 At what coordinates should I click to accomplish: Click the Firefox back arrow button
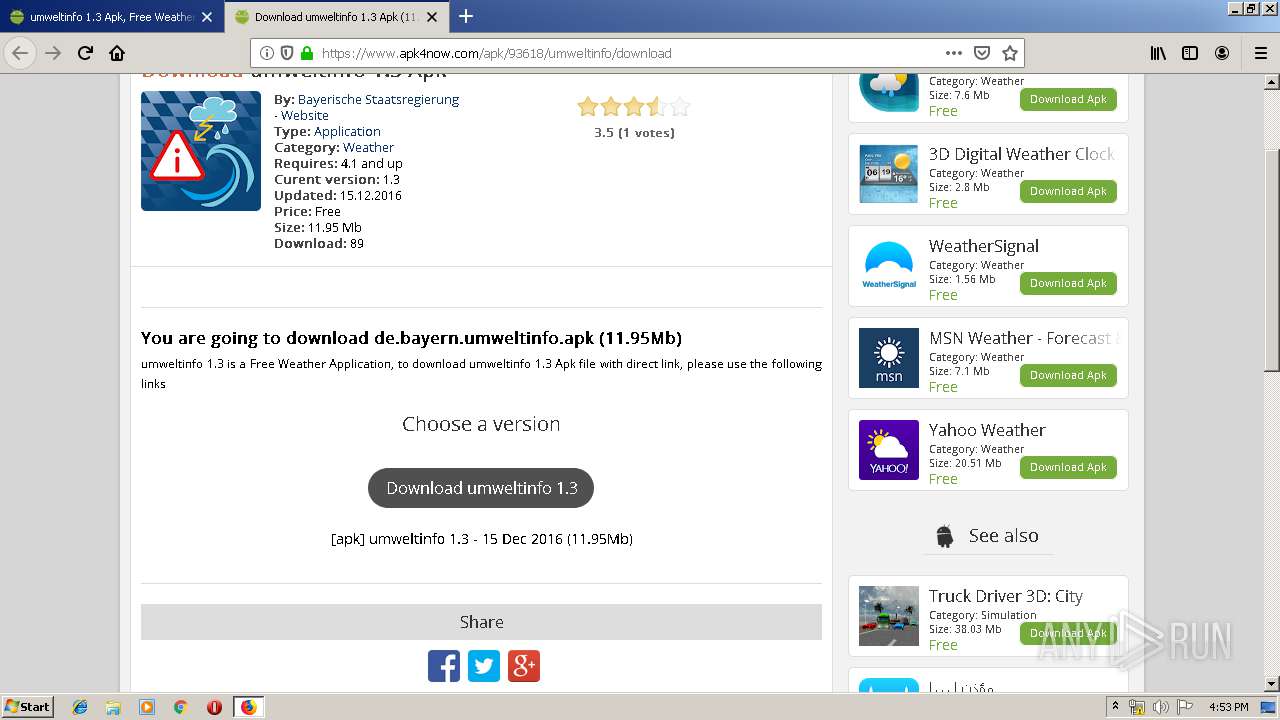(x=20, y=53)
